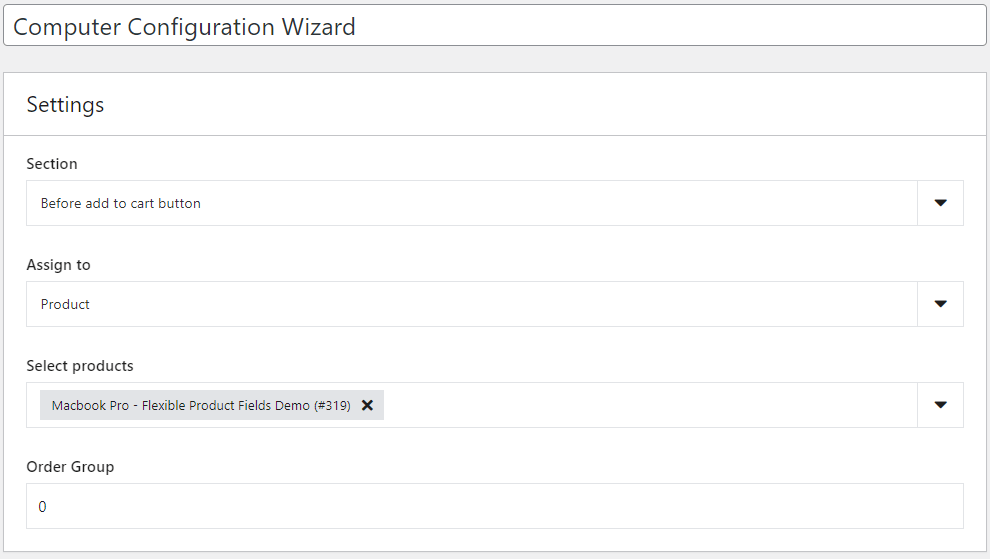Click the #319 ID in product tag

click(332, 406)
